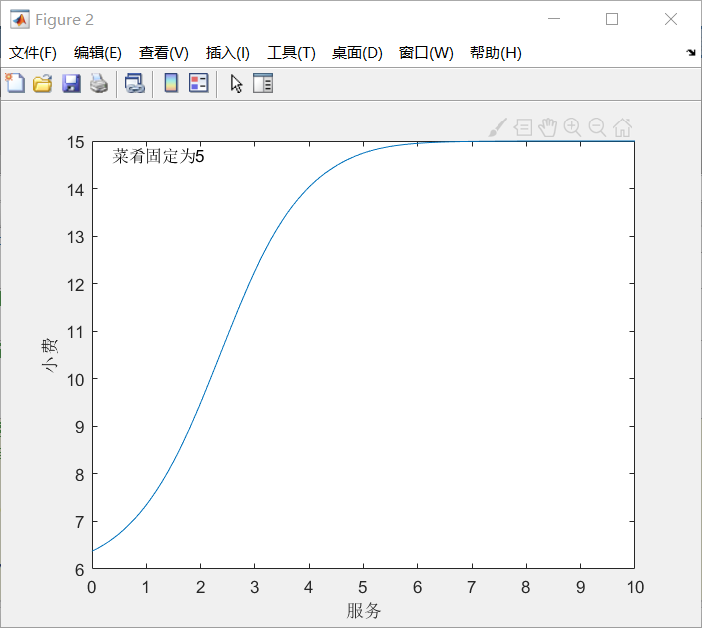702x628 pixels.
Task: Open the 插入(I) menu
Action: pos(227,53)
